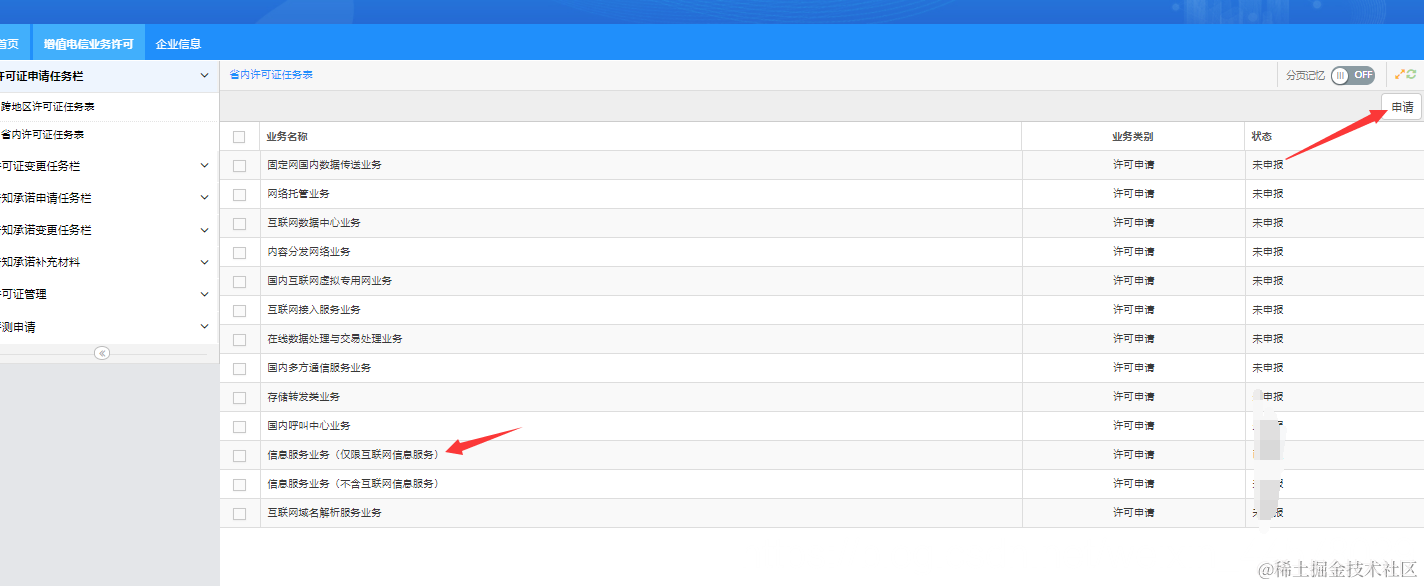Select the 国内呼叫中心业务 row name
1424x586 pixels.
point(309,426)
